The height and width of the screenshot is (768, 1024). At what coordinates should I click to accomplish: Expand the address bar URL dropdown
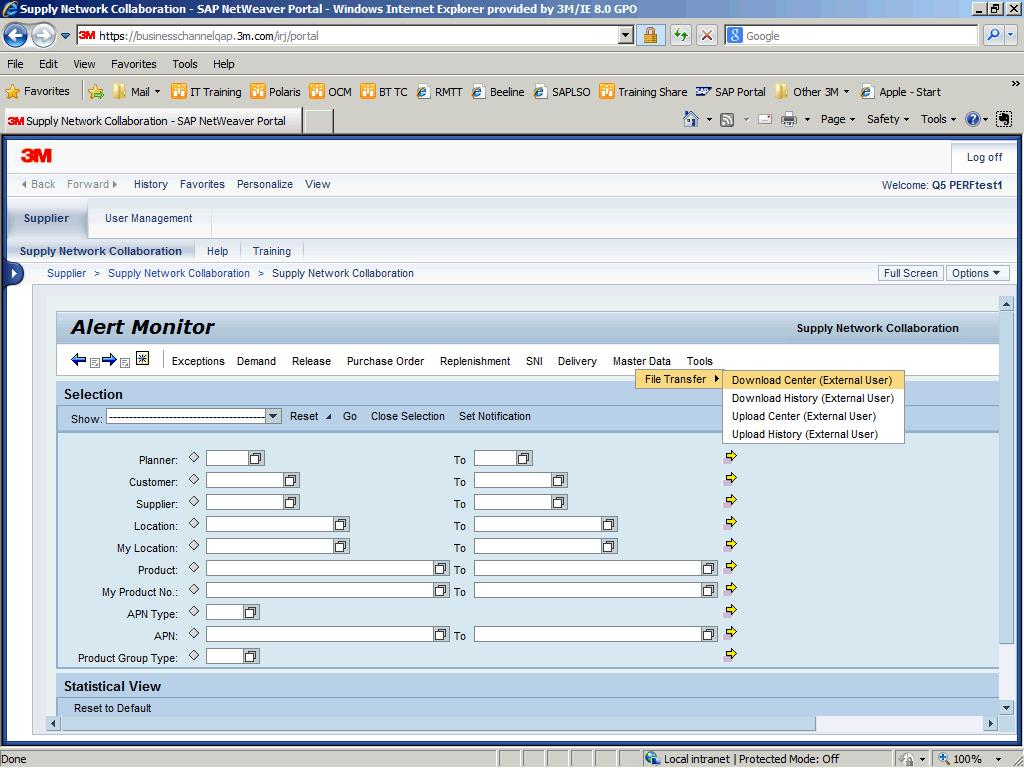pyautogui.click(x=626, y=35)
